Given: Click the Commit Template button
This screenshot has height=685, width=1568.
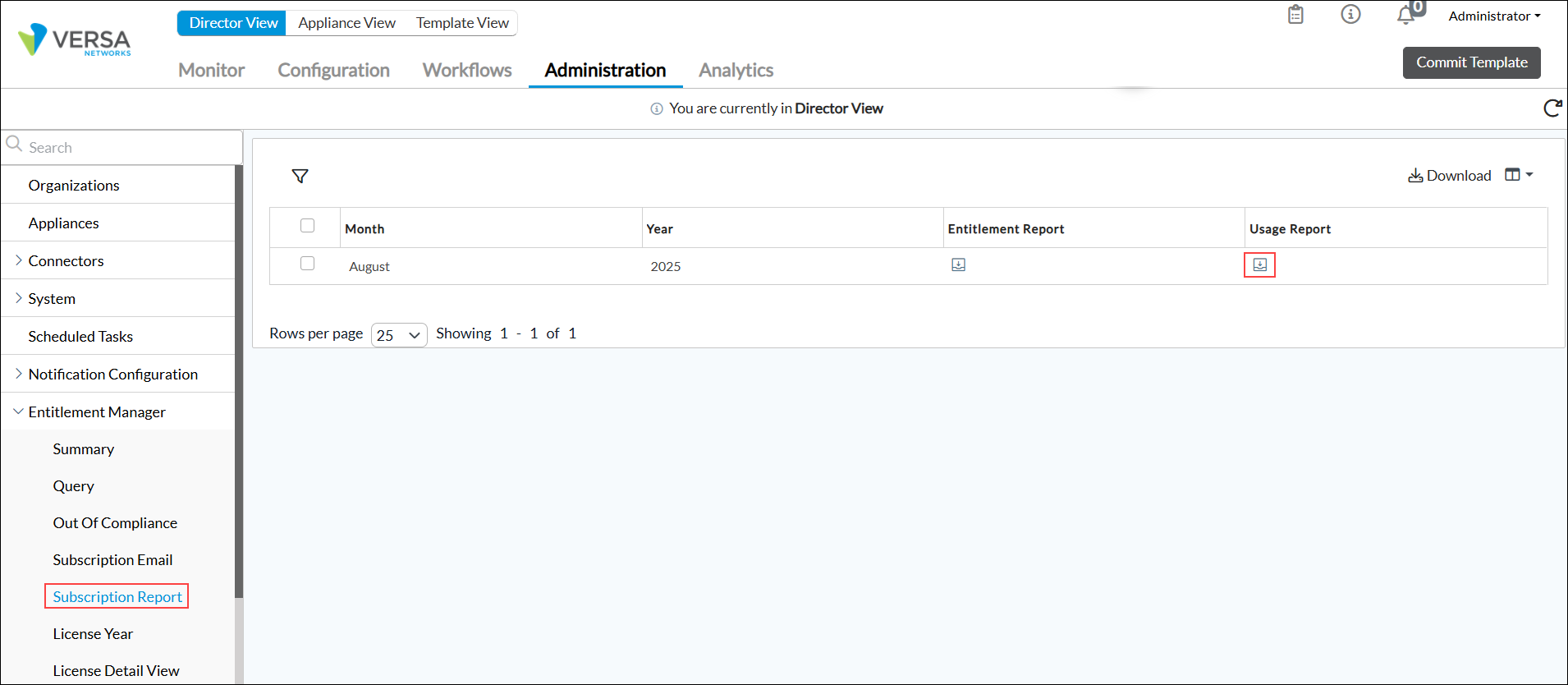Looking at the screenshot, I should (x=1471, y=62).
